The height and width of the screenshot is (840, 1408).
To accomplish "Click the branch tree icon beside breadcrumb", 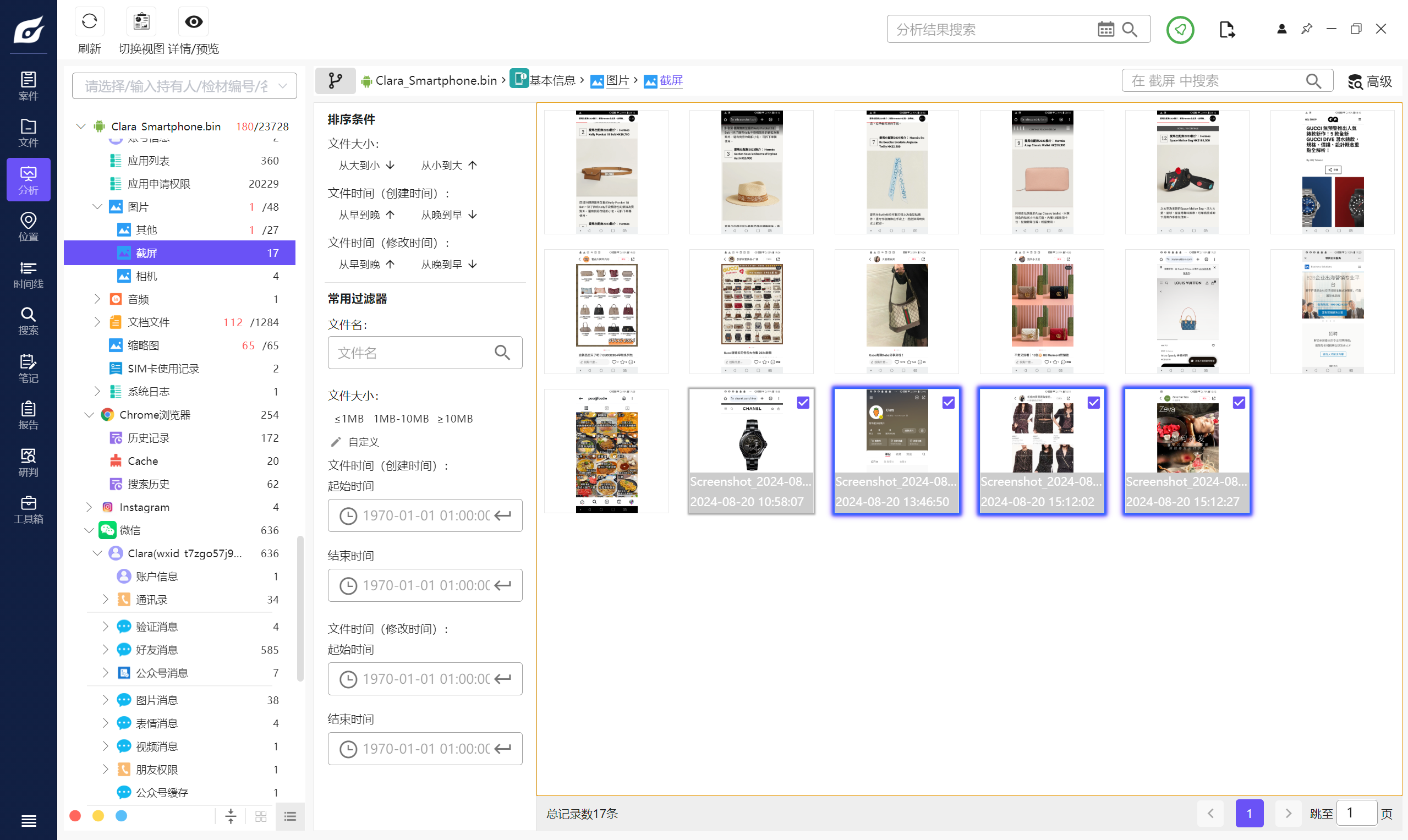I will coord(335,81).
